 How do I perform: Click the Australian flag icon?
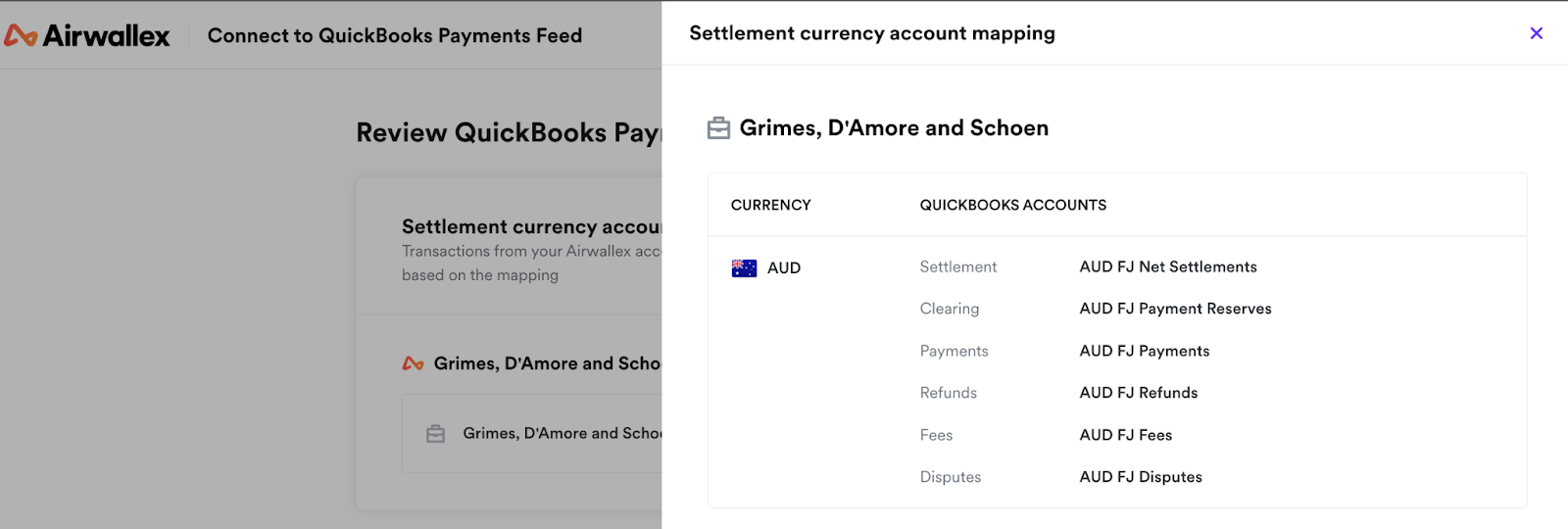tap(744, 268)
